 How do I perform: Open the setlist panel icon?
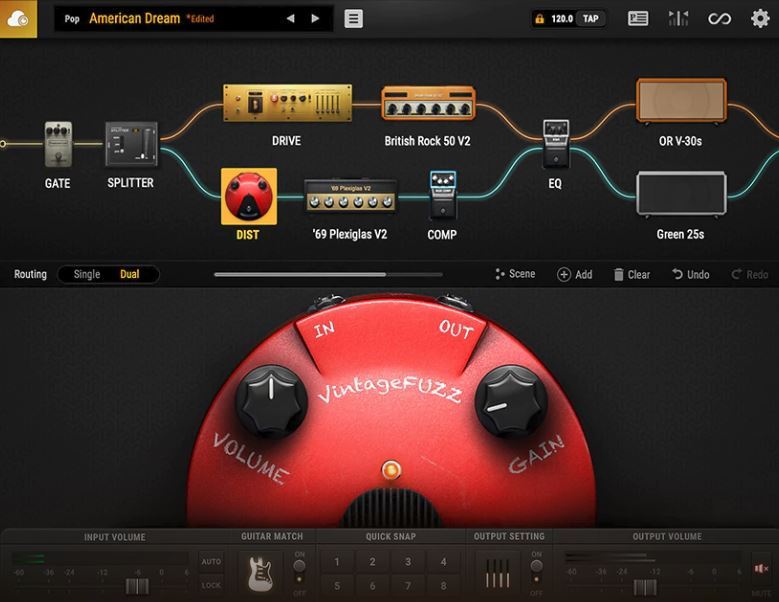click(638, 19)
